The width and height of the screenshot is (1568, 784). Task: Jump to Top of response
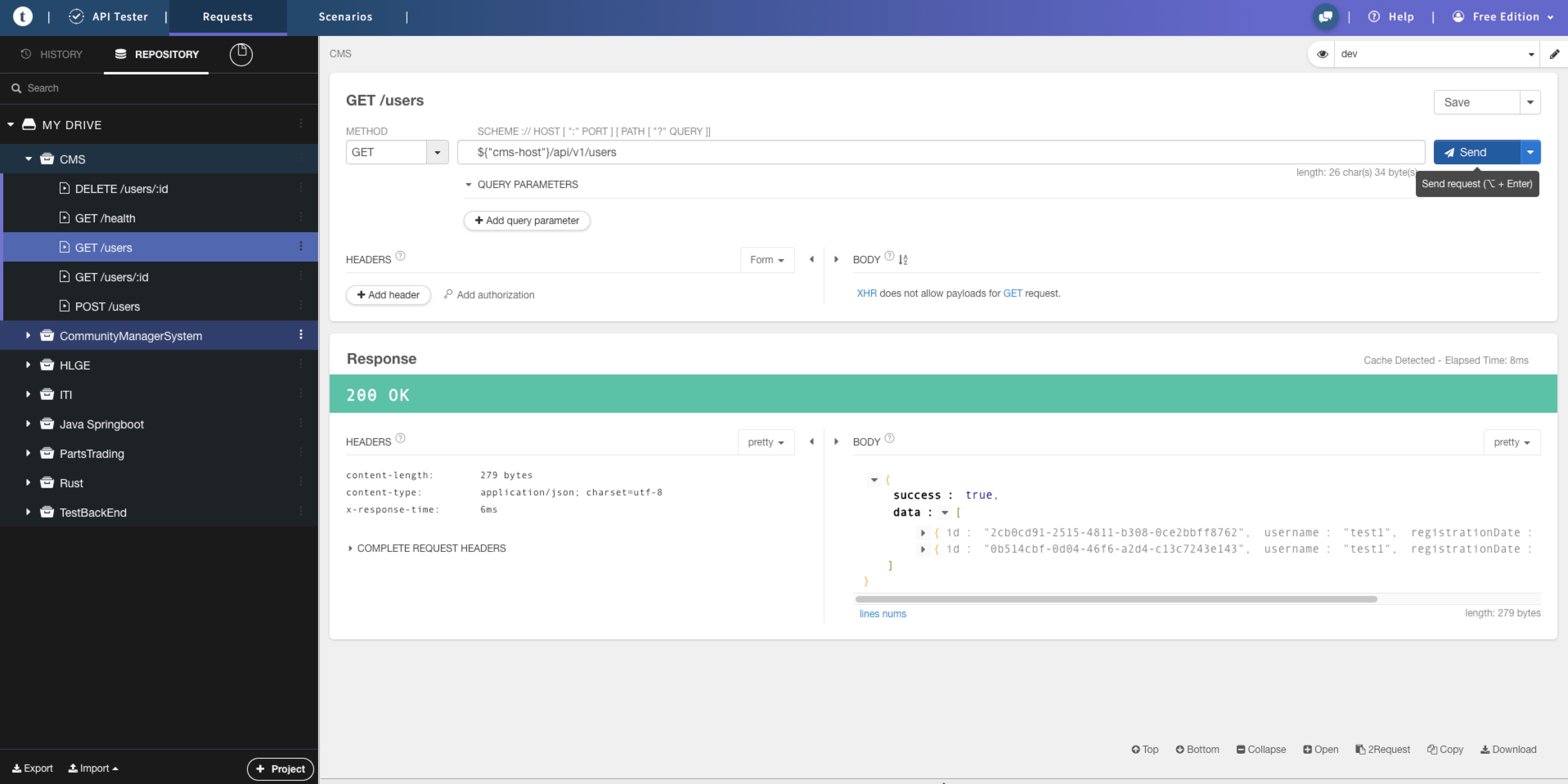(x=1144, y=749)
